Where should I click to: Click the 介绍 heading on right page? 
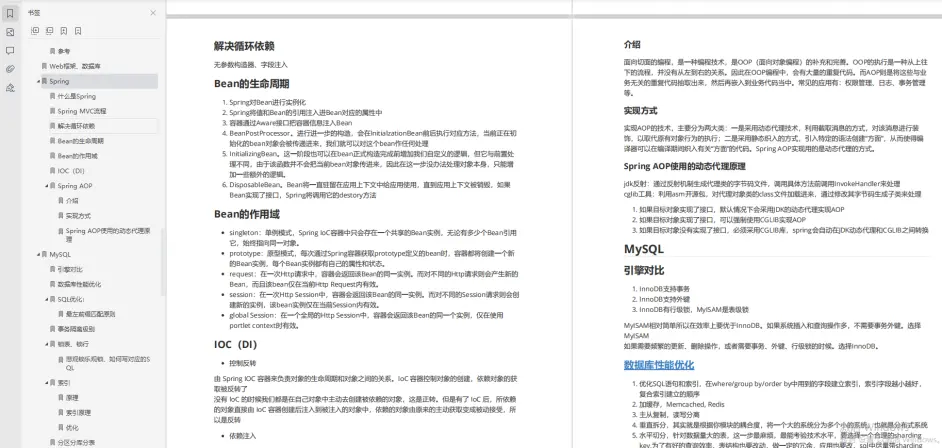click(632, 44)
